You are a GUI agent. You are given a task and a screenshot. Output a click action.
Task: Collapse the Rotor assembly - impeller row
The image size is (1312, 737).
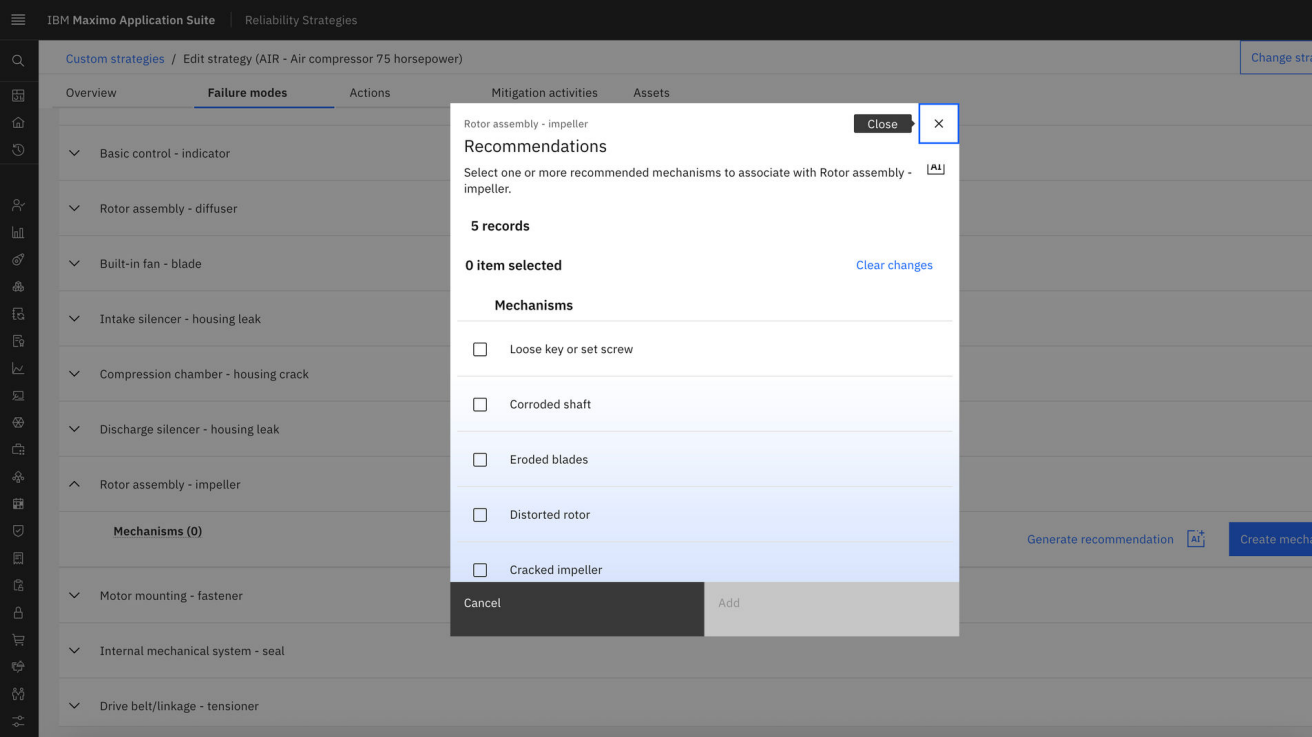coord(74,485)
